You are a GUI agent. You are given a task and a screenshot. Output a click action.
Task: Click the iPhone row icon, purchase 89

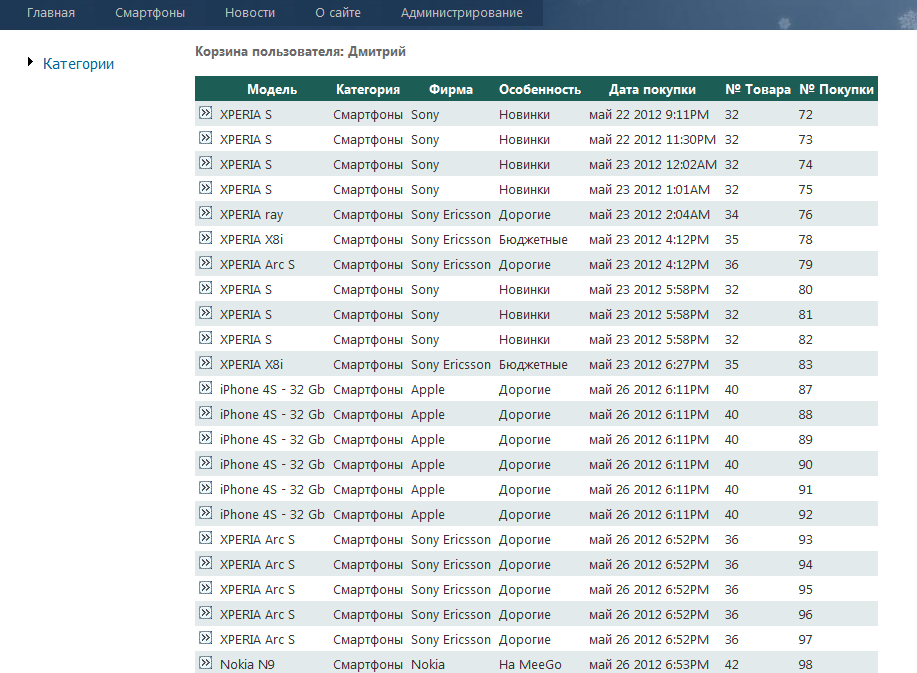point(205,438)
